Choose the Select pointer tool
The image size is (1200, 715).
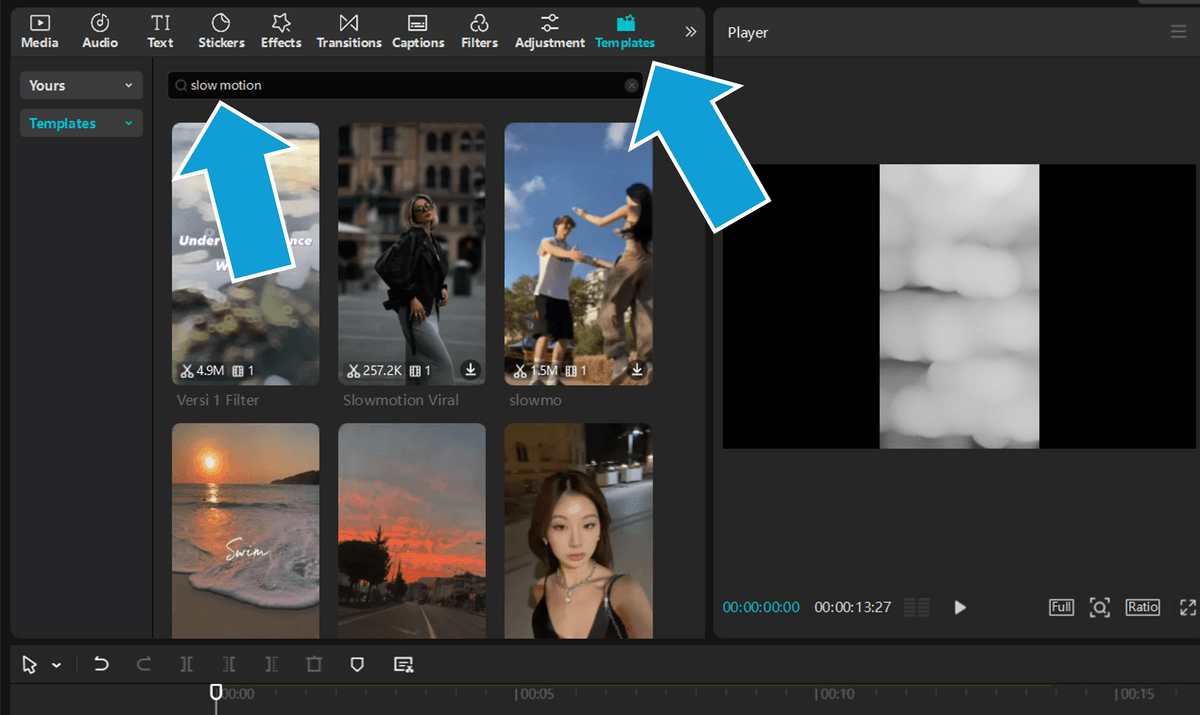(30, 664)
